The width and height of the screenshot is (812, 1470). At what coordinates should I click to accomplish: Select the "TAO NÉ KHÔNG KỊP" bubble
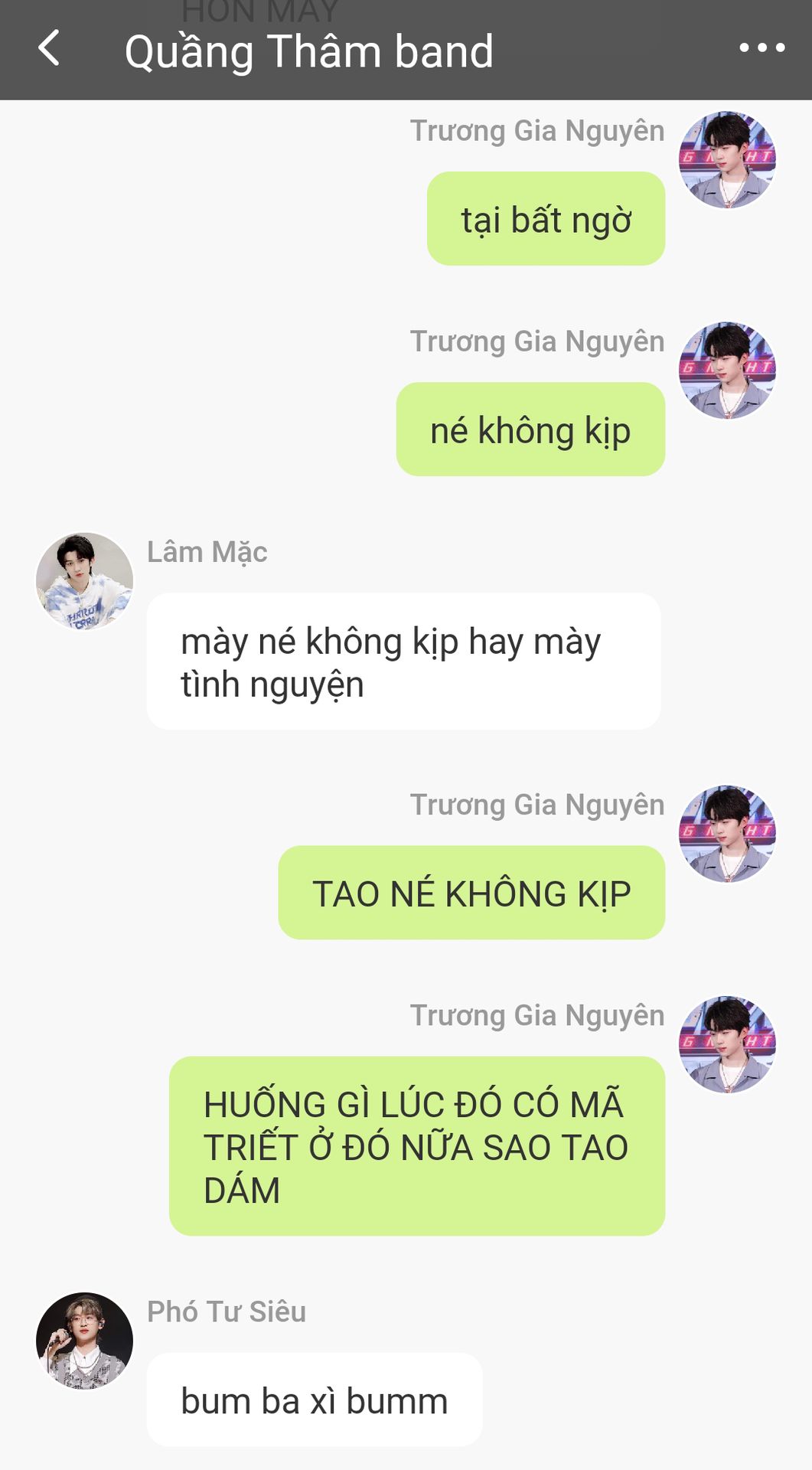coord(471,893)
